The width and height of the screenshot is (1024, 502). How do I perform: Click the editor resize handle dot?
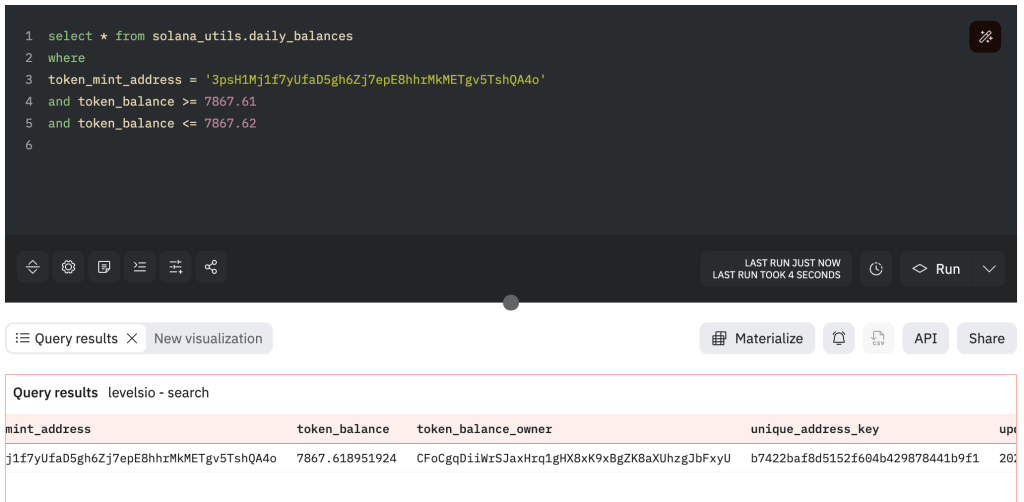click(511, 303)
